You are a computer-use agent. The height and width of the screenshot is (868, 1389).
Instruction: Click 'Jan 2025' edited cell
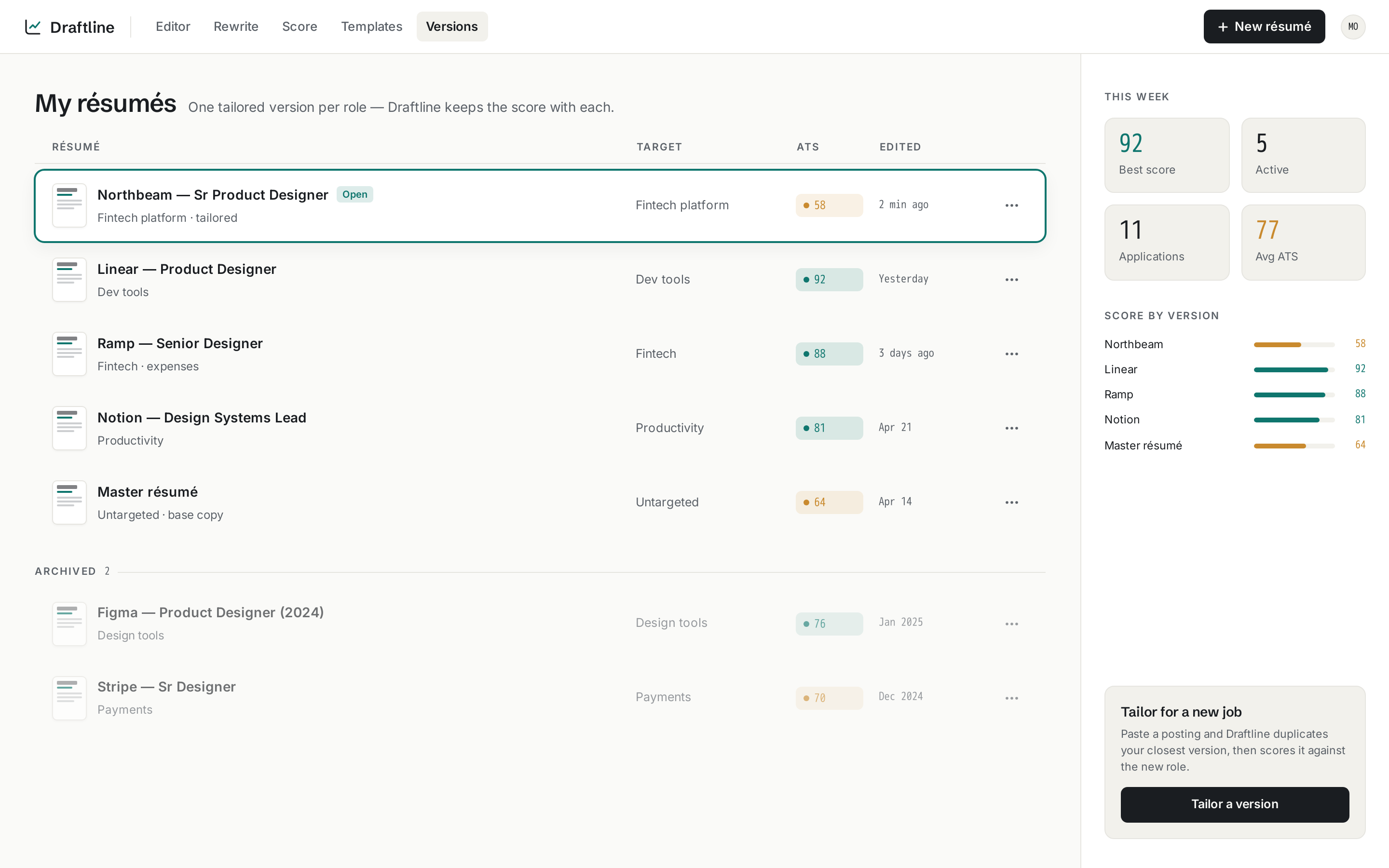click(900, 622)
